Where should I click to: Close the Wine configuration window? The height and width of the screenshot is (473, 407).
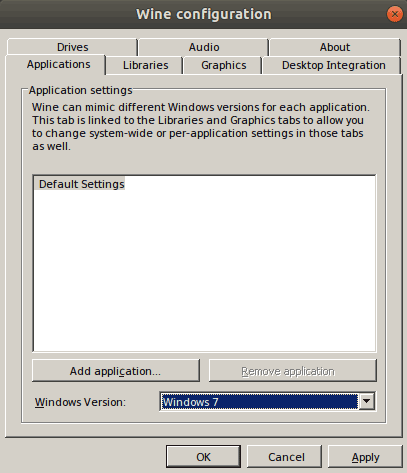[395, 14]
